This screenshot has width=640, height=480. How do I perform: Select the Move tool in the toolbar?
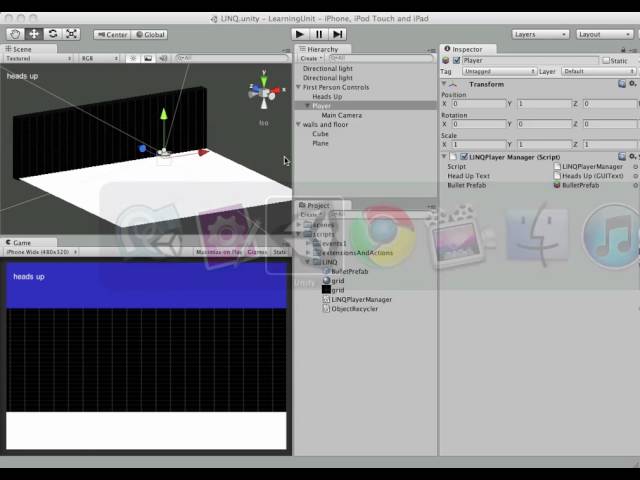[34, 34]
